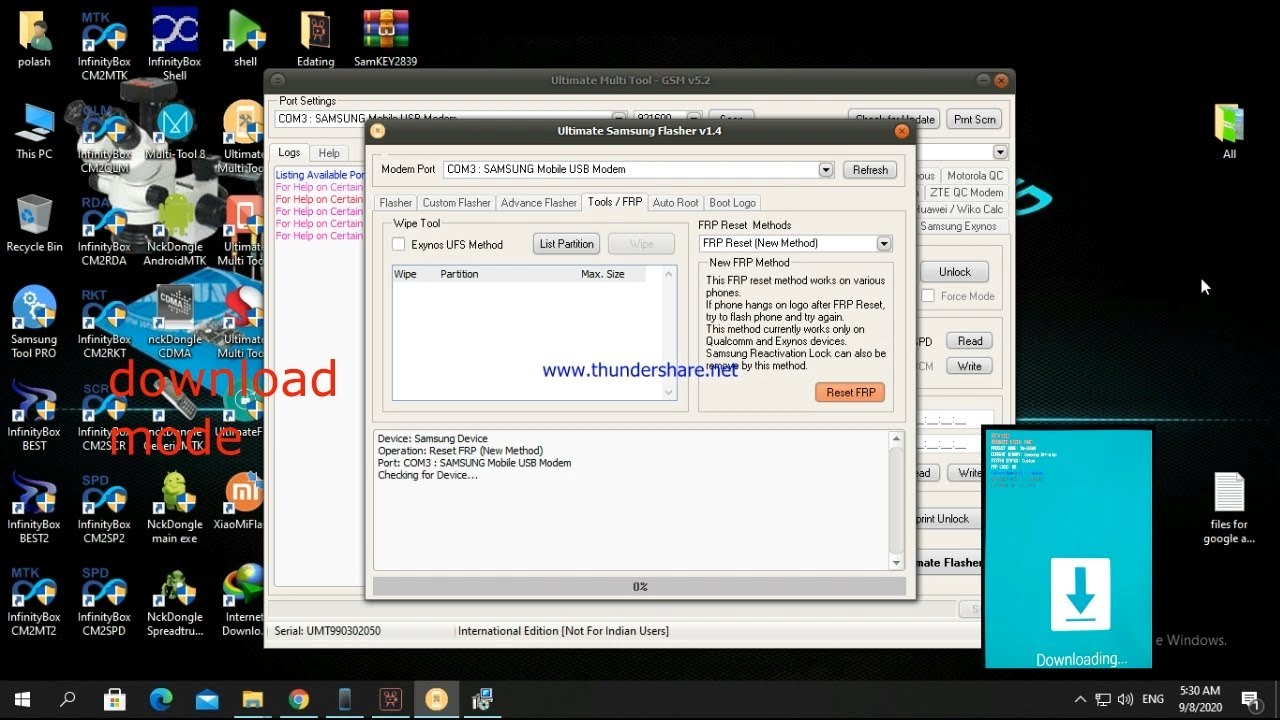Switch to the Auto Root tab
Screen dimensions: 1280x720
[676, 203]
